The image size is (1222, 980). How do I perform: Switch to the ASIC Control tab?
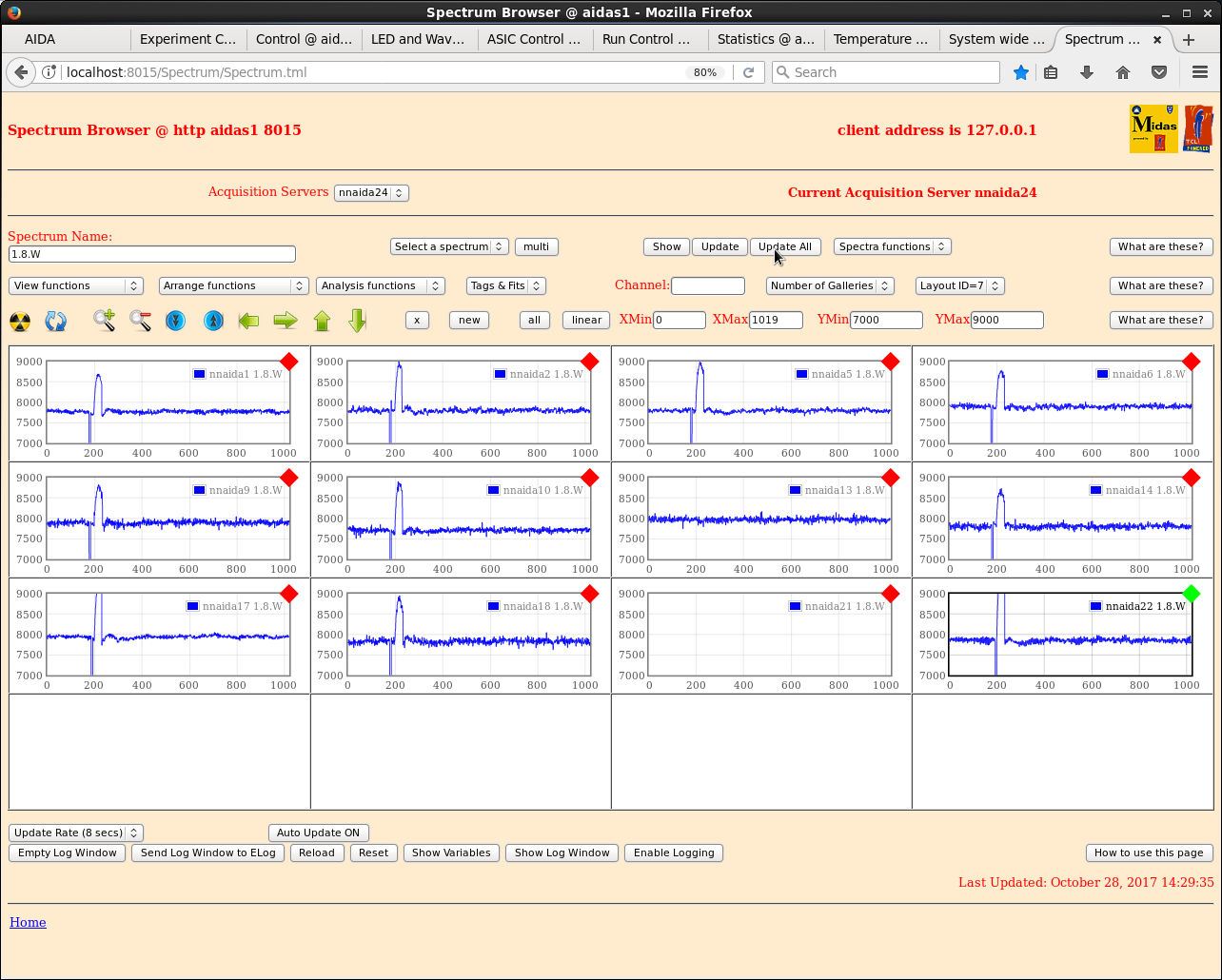(534, 39)
